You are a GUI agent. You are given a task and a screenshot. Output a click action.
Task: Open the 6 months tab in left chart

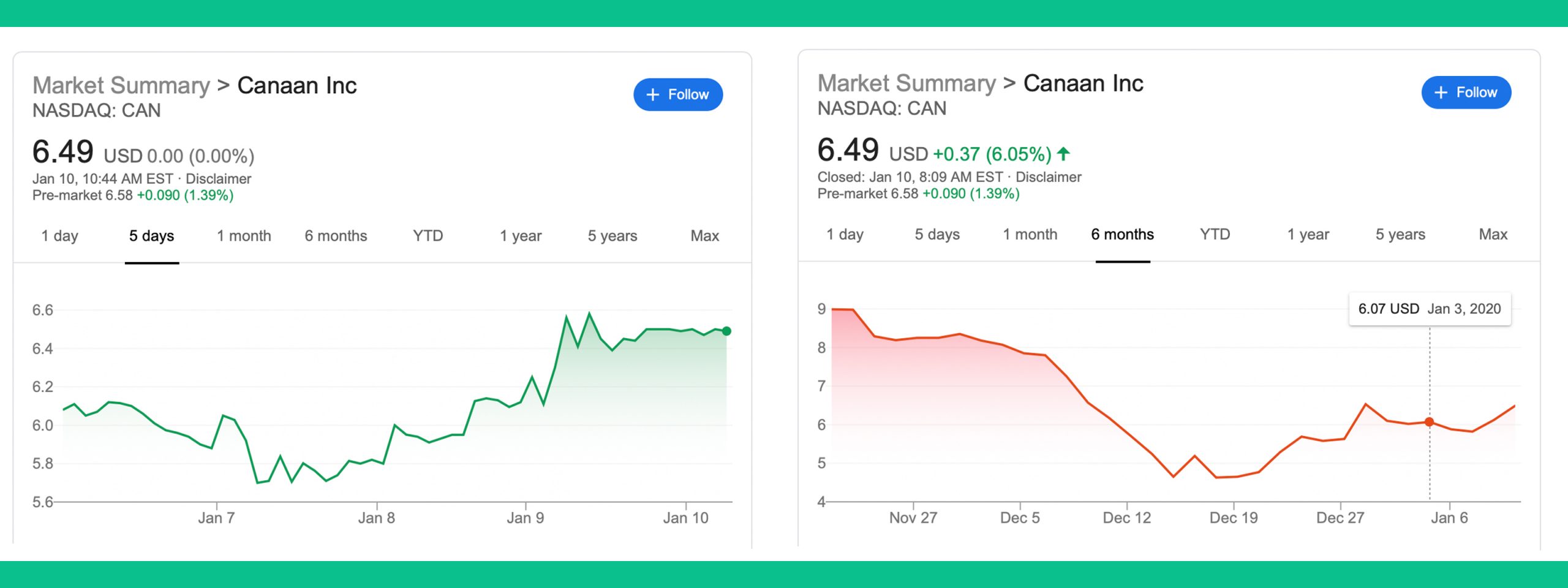pos(336,236)
